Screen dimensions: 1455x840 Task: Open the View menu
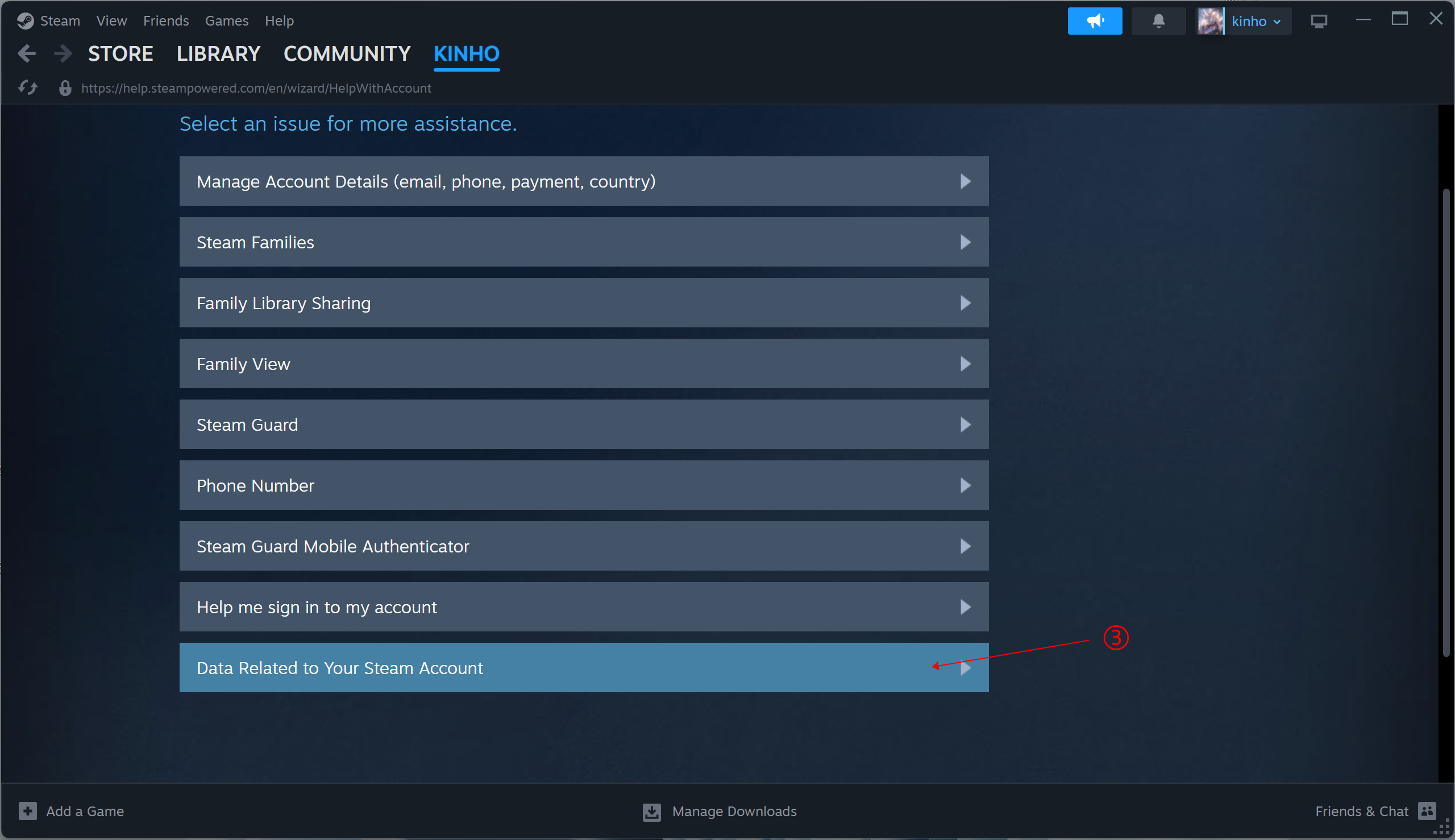[x=111, y=21]
